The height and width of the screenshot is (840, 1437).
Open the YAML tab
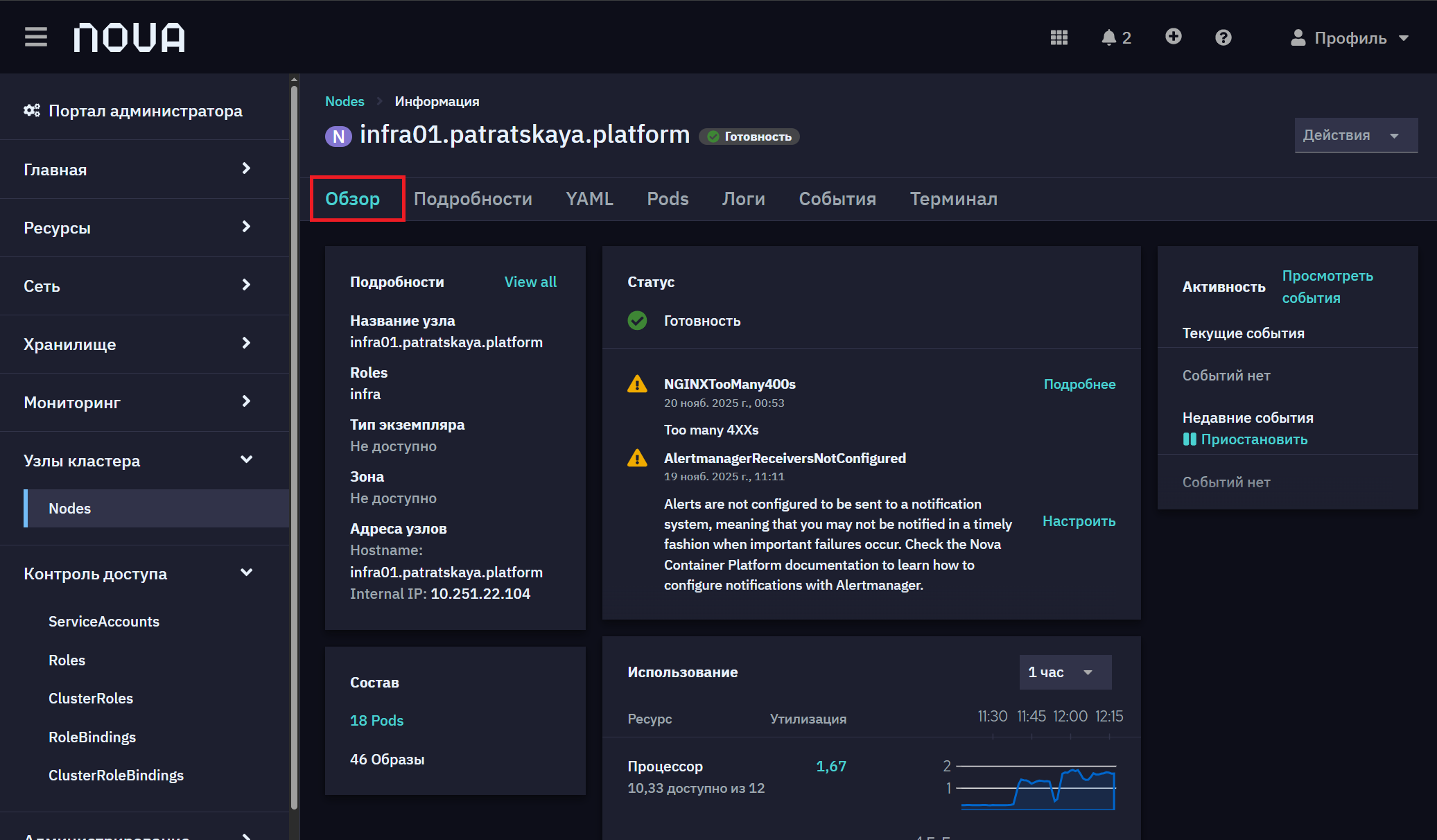(589, 199)
